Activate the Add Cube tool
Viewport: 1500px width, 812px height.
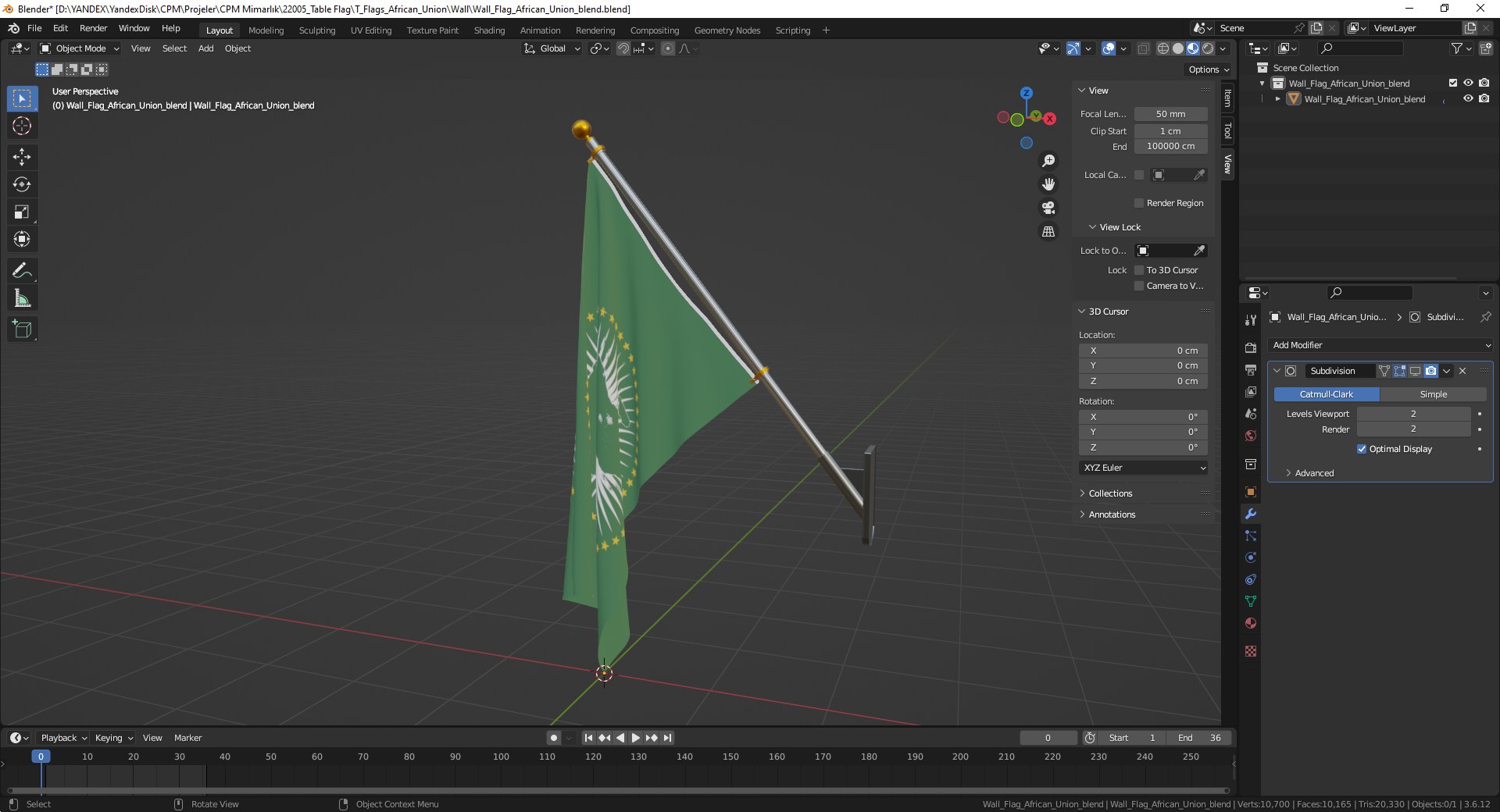pos(22,329)
